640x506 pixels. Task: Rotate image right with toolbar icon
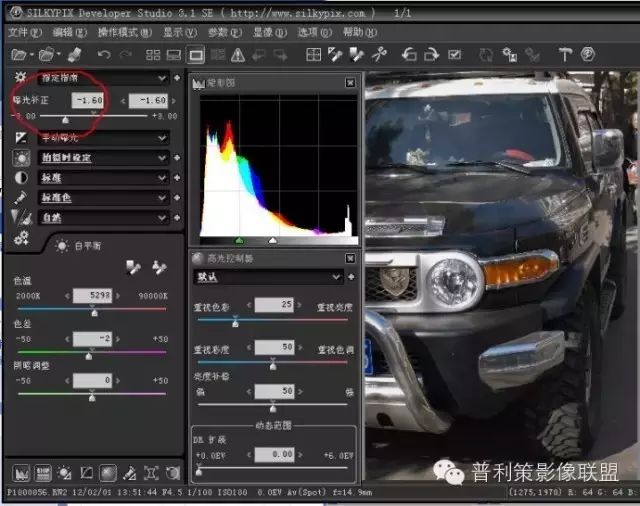(431, 54)
